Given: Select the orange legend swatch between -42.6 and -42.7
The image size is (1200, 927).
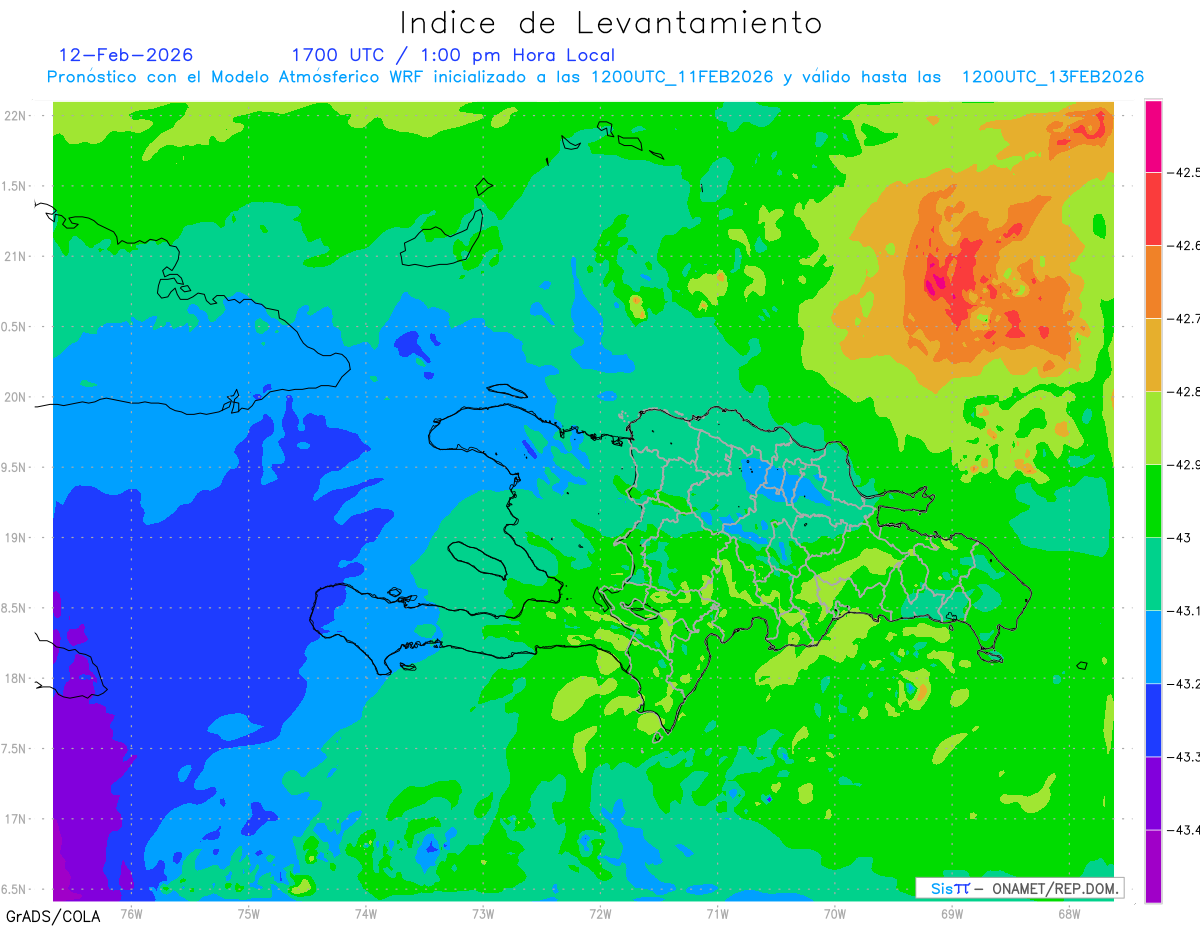Looking at the screenshot, I should (1153, 282).
